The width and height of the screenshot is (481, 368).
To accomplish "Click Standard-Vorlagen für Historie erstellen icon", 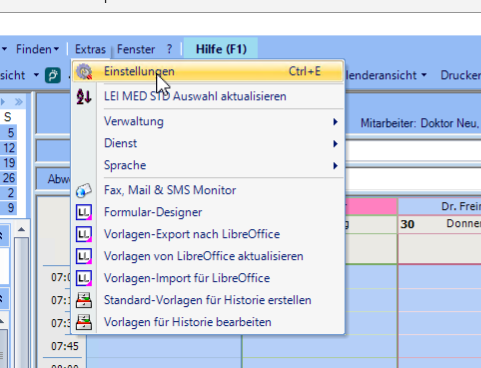I will pos(84,300).
